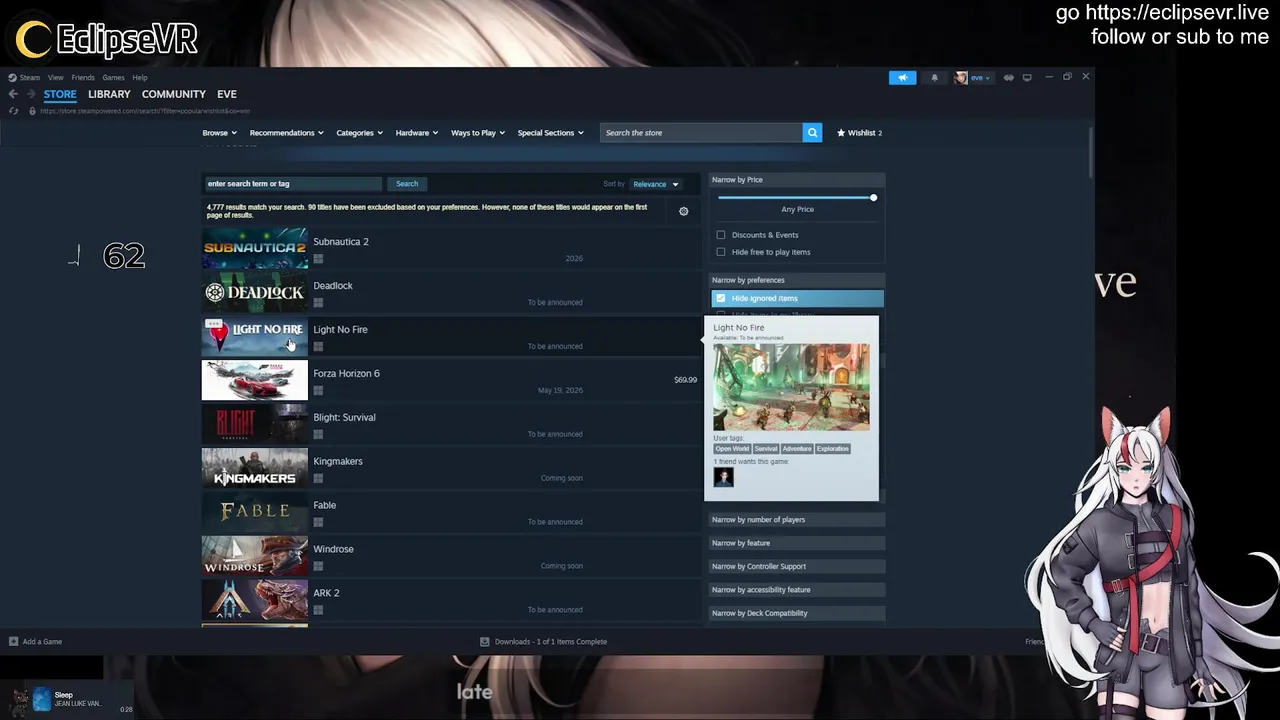Switch to the COMMUNITY tab
This screenshot has width=1280, height=720.
tap(173, 94)
